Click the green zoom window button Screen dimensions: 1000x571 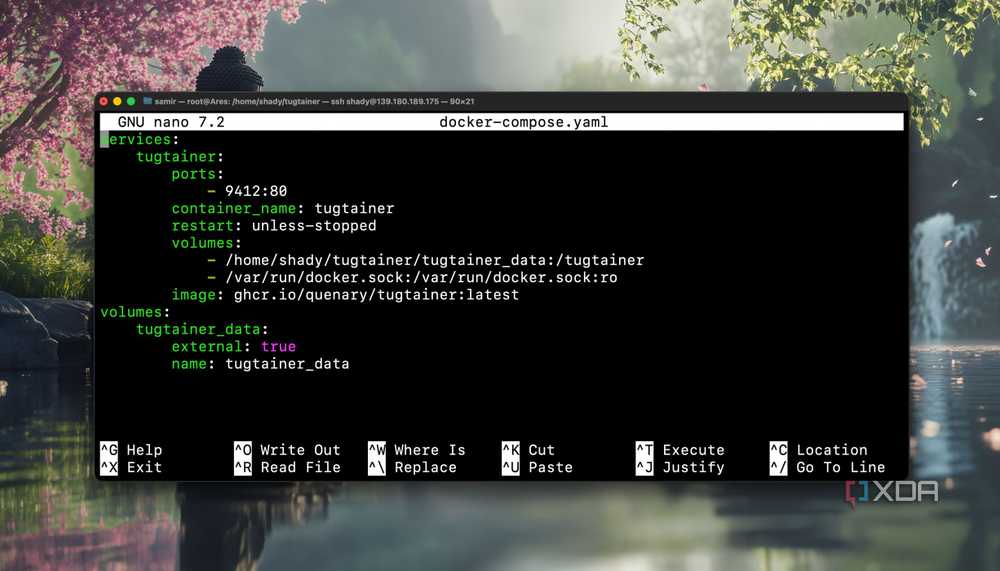(x=131, y=101)
